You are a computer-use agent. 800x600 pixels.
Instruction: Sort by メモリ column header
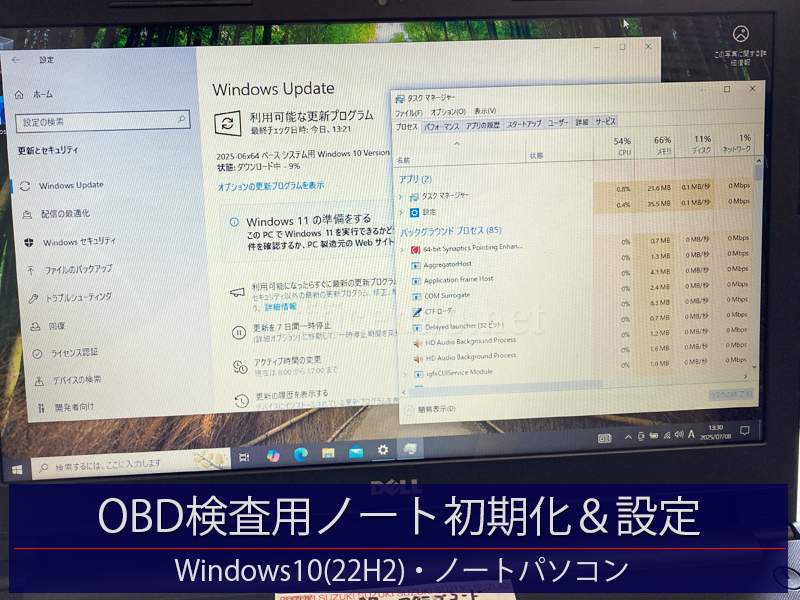pos(656,145)
